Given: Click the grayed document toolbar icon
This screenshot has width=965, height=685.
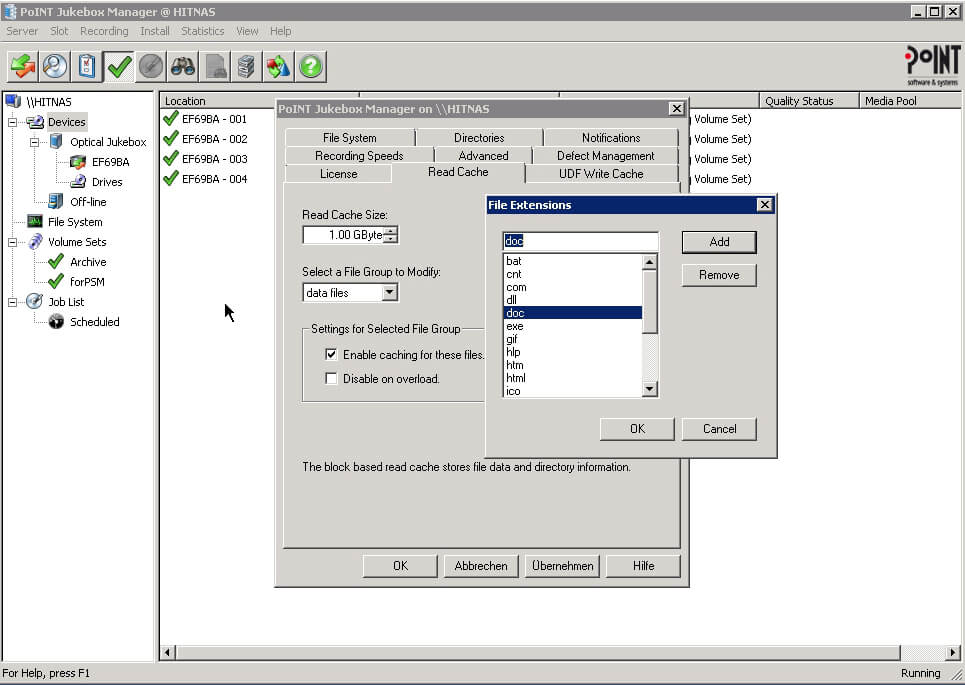Looking at the screenshot, I should pos(215,66).
